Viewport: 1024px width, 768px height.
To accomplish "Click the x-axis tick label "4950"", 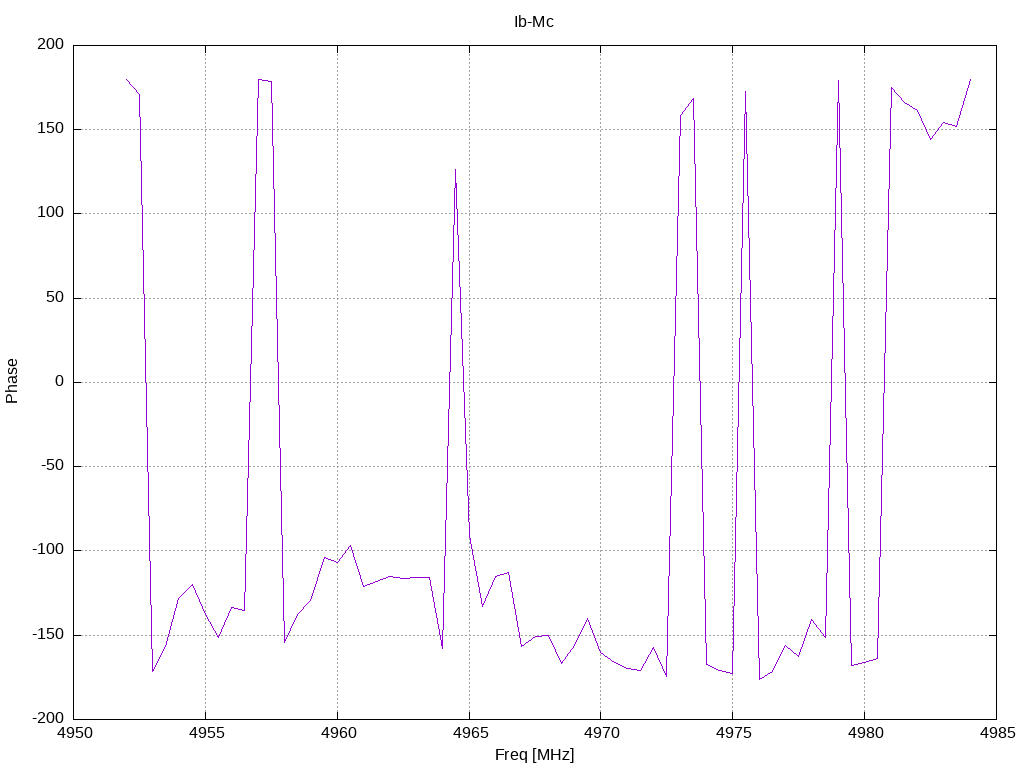I will (x=75, y=733).
